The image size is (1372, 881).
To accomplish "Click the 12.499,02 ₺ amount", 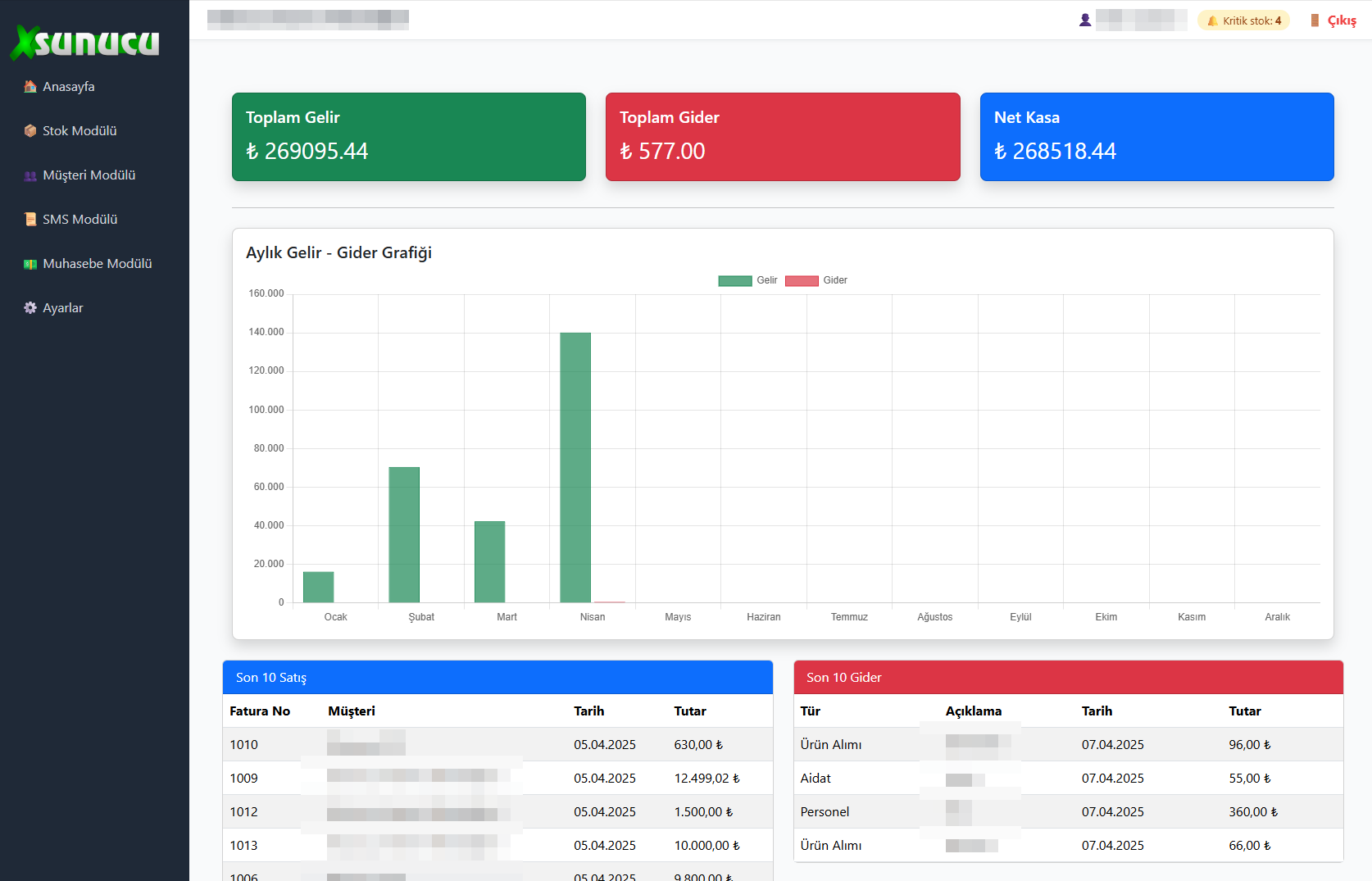I will click(707, 779).
